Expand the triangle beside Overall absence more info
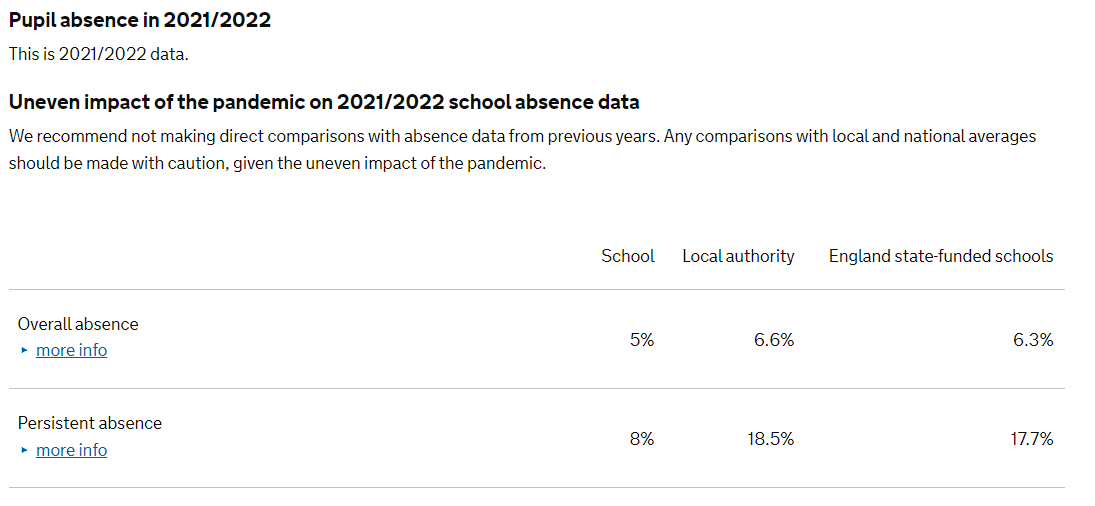The image size is (1095, 506). click(25, 350)
